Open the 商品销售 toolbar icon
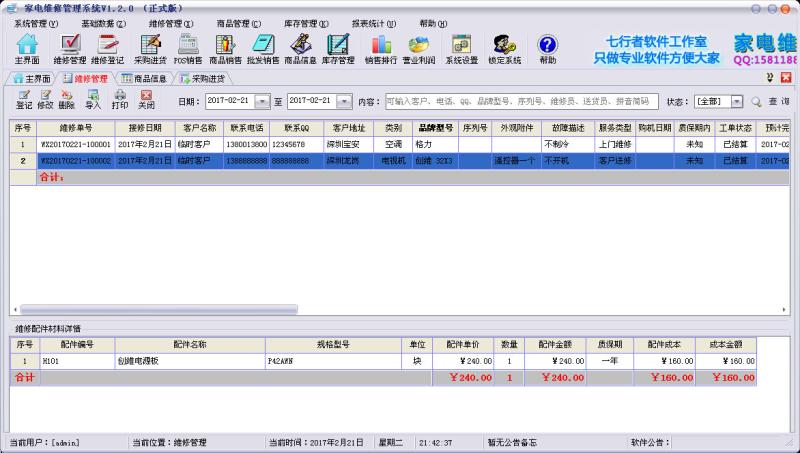Screen dimensions: 800x453 [225, 49]
